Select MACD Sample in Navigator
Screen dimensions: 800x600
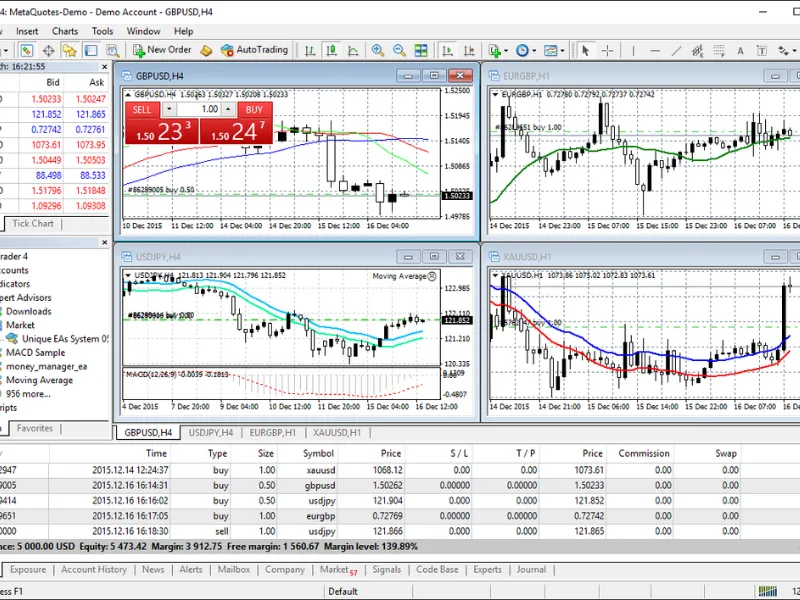36,353
